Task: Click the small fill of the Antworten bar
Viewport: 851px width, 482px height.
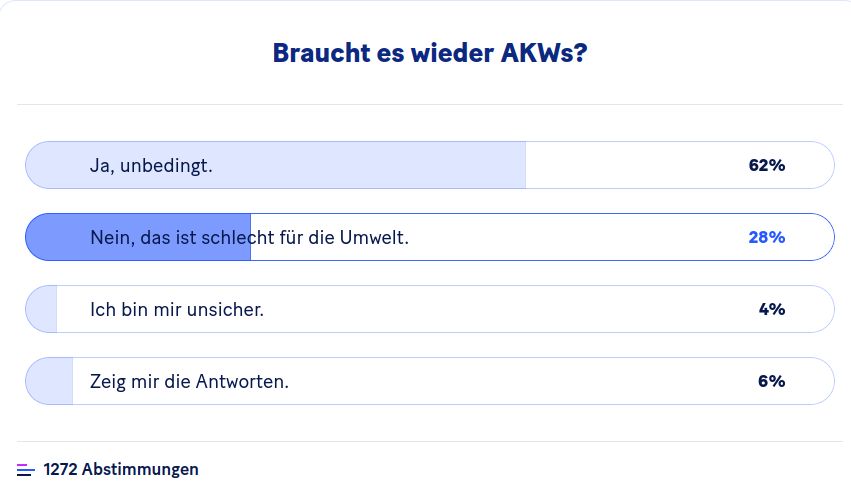Action: click(50, 381)
